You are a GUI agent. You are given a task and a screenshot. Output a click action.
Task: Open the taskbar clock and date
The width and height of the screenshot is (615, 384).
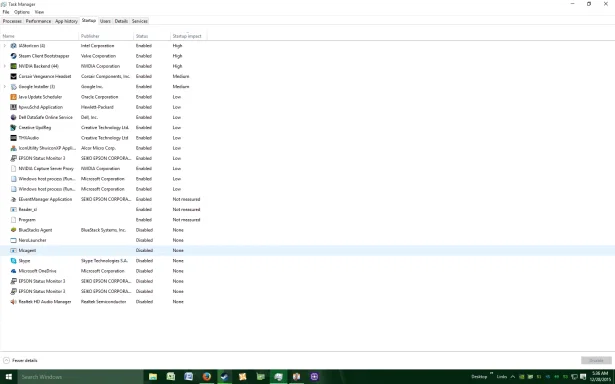tap(599, 377)
